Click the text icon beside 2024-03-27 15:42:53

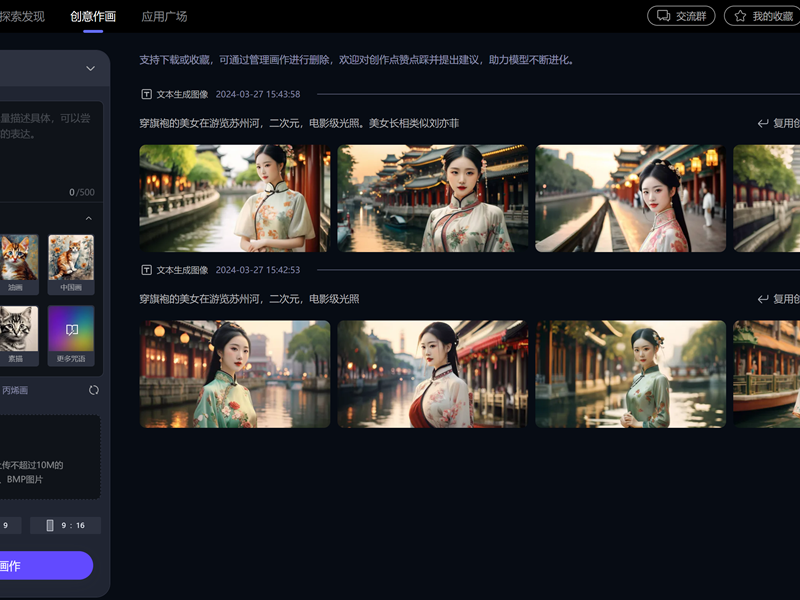pos(146,270)
